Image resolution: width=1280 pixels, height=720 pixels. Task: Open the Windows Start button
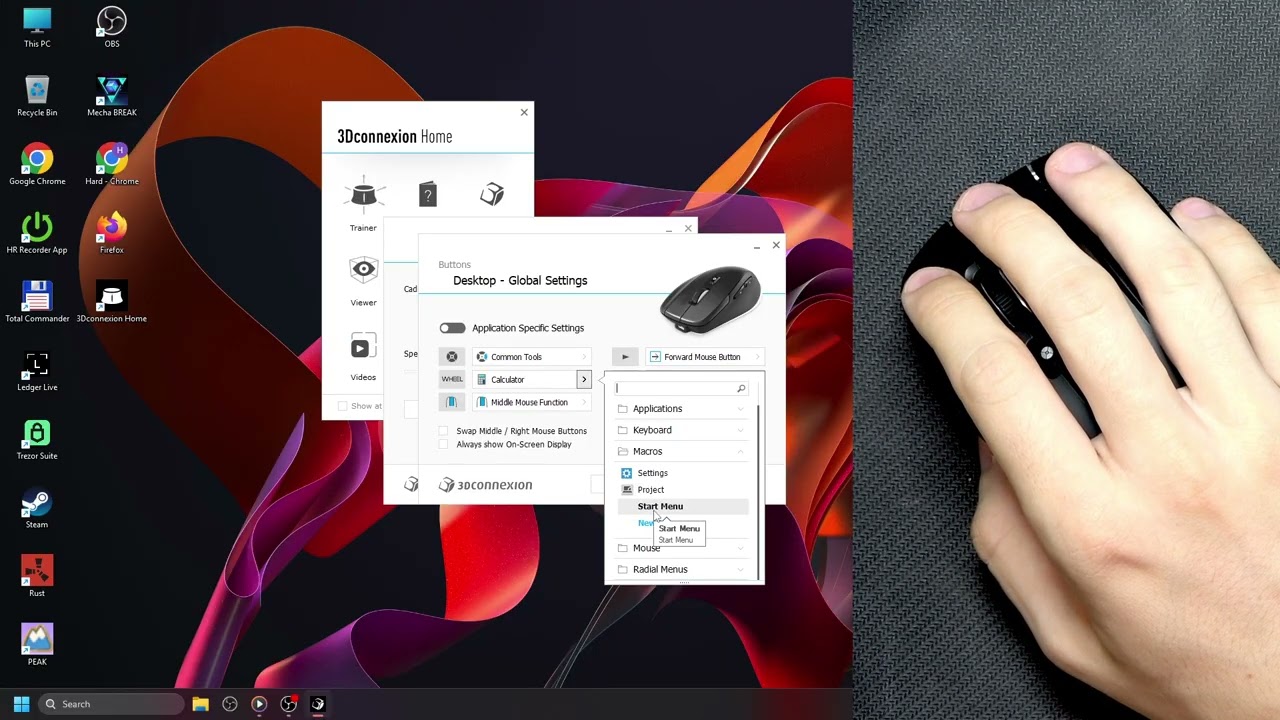tap(21, 704)
